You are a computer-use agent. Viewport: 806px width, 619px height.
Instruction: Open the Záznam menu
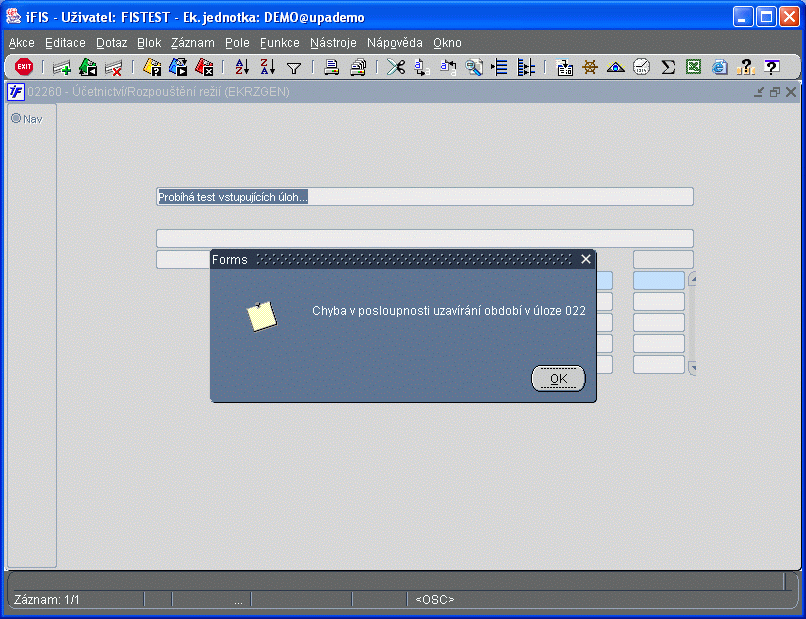click(x=193, y=43)
